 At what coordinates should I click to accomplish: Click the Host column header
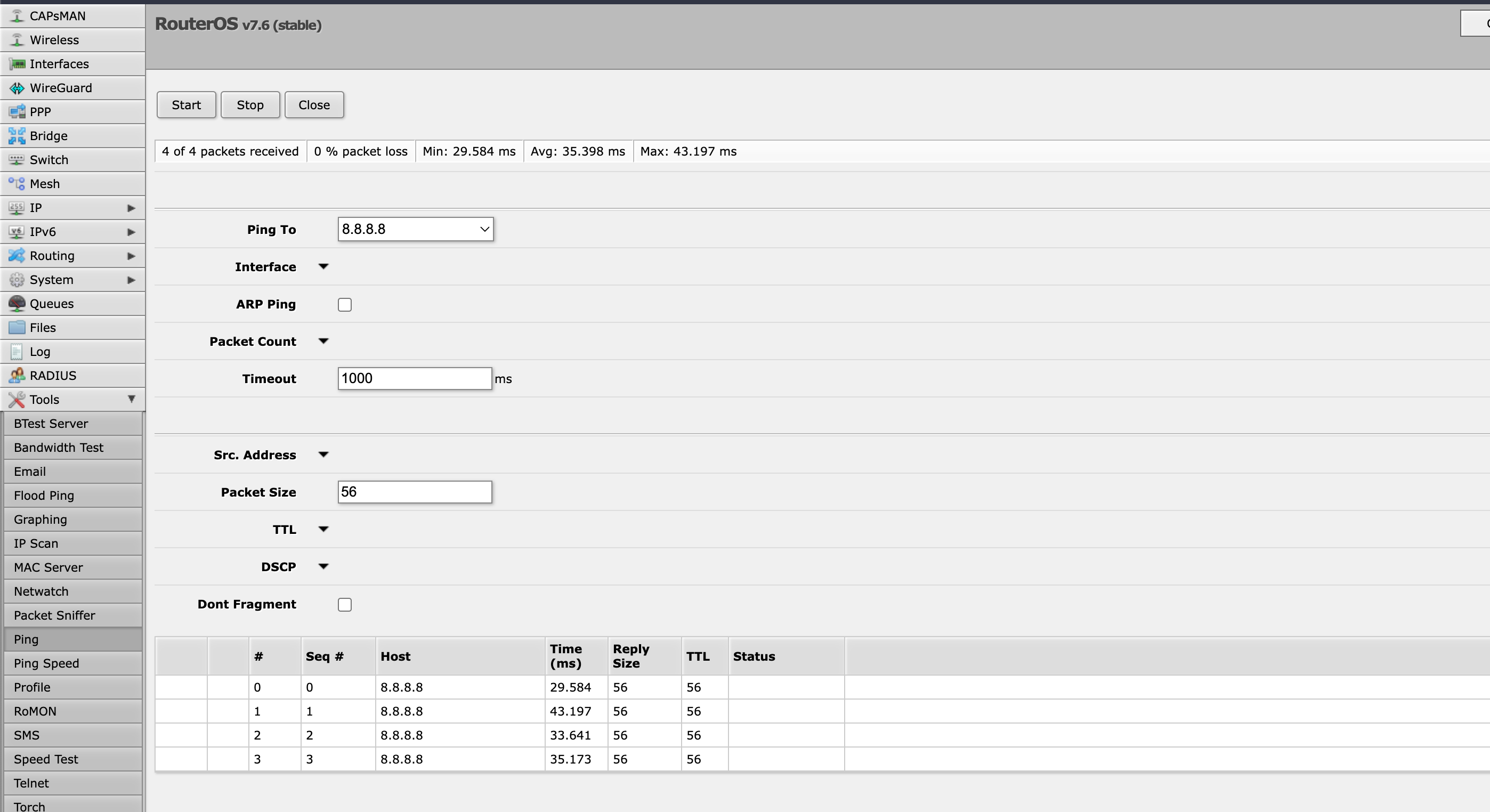tap(460, 656)
